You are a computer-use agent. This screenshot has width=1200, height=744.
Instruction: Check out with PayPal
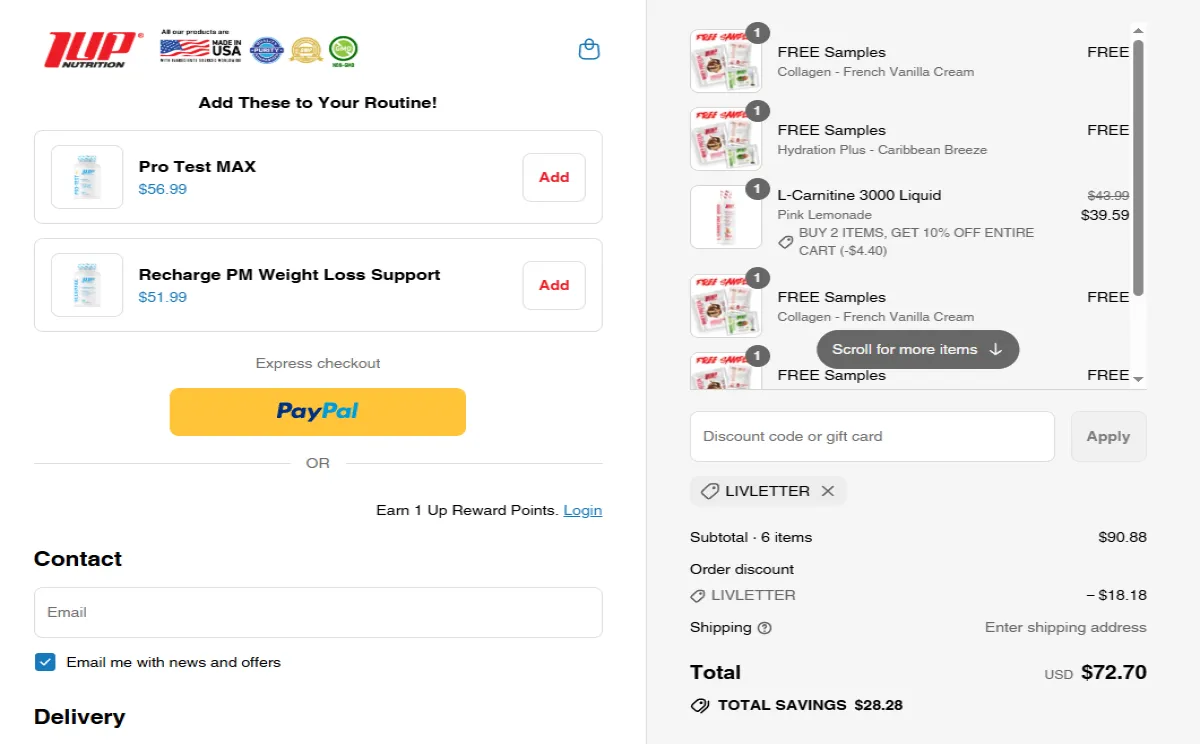point(318,411)
